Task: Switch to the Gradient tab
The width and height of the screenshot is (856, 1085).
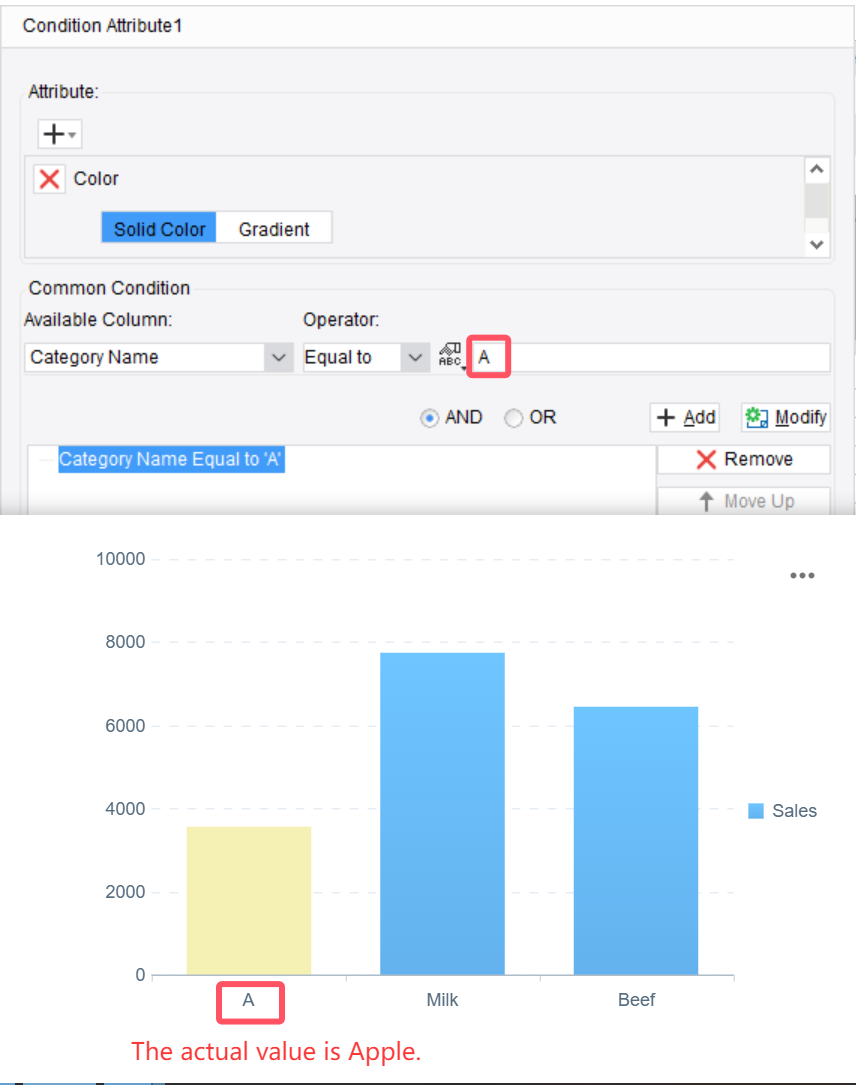Action: (274, 228)
